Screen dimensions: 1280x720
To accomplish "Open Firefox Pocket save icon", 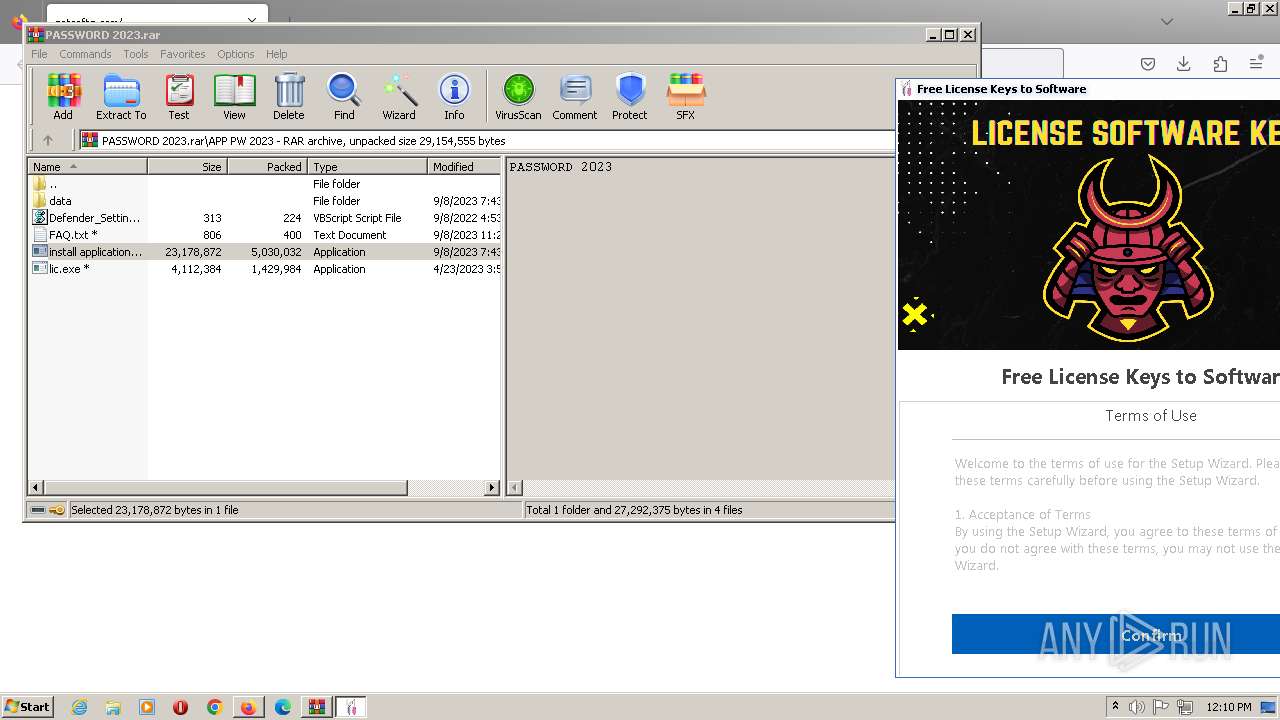I will coord(1148,64).
